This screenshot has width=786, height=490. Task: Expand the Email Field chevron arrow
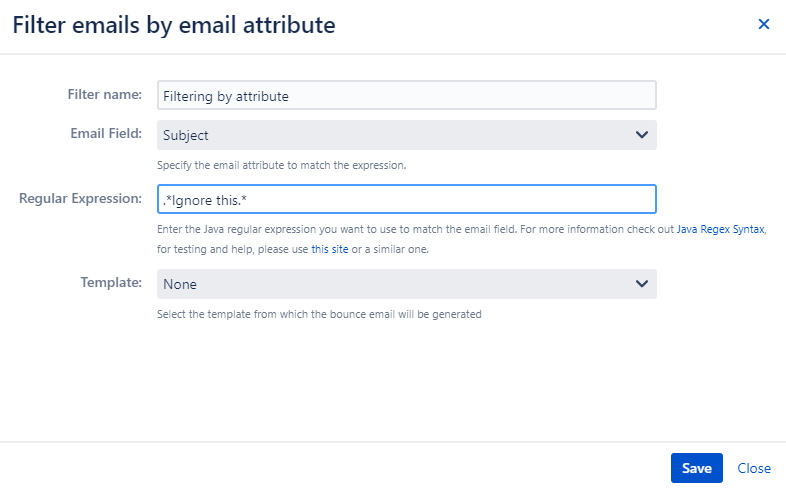(x=642, y=135)
